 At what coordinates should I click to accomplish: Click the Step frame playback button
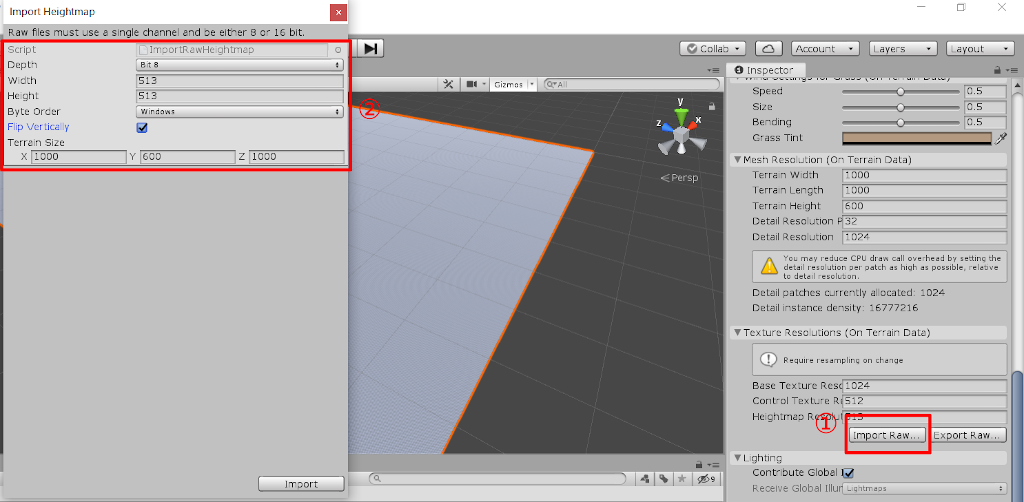pyautogui.click(x=370, y=48)
